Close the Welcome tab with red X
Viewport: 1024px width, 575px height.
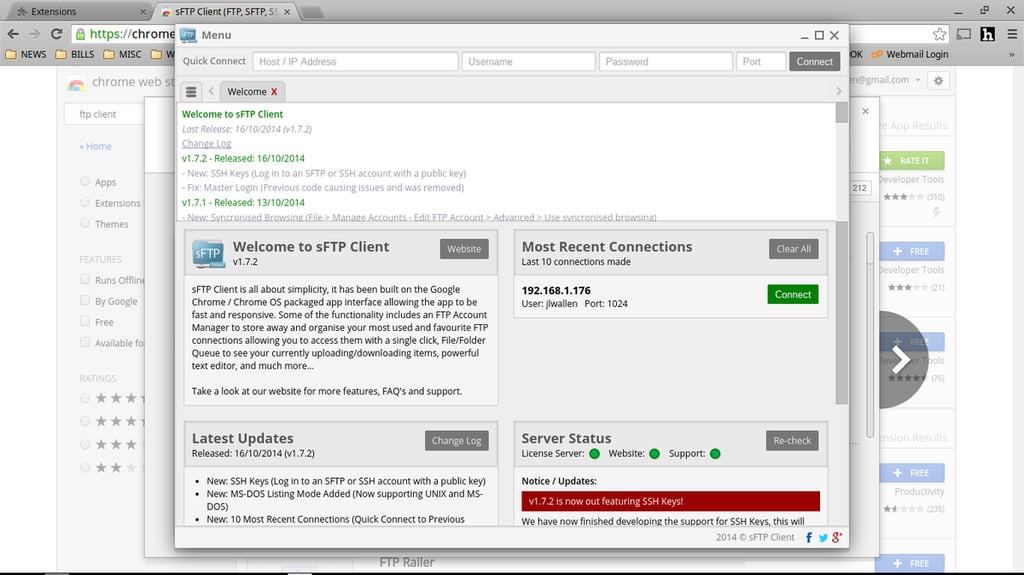point(274,92)
